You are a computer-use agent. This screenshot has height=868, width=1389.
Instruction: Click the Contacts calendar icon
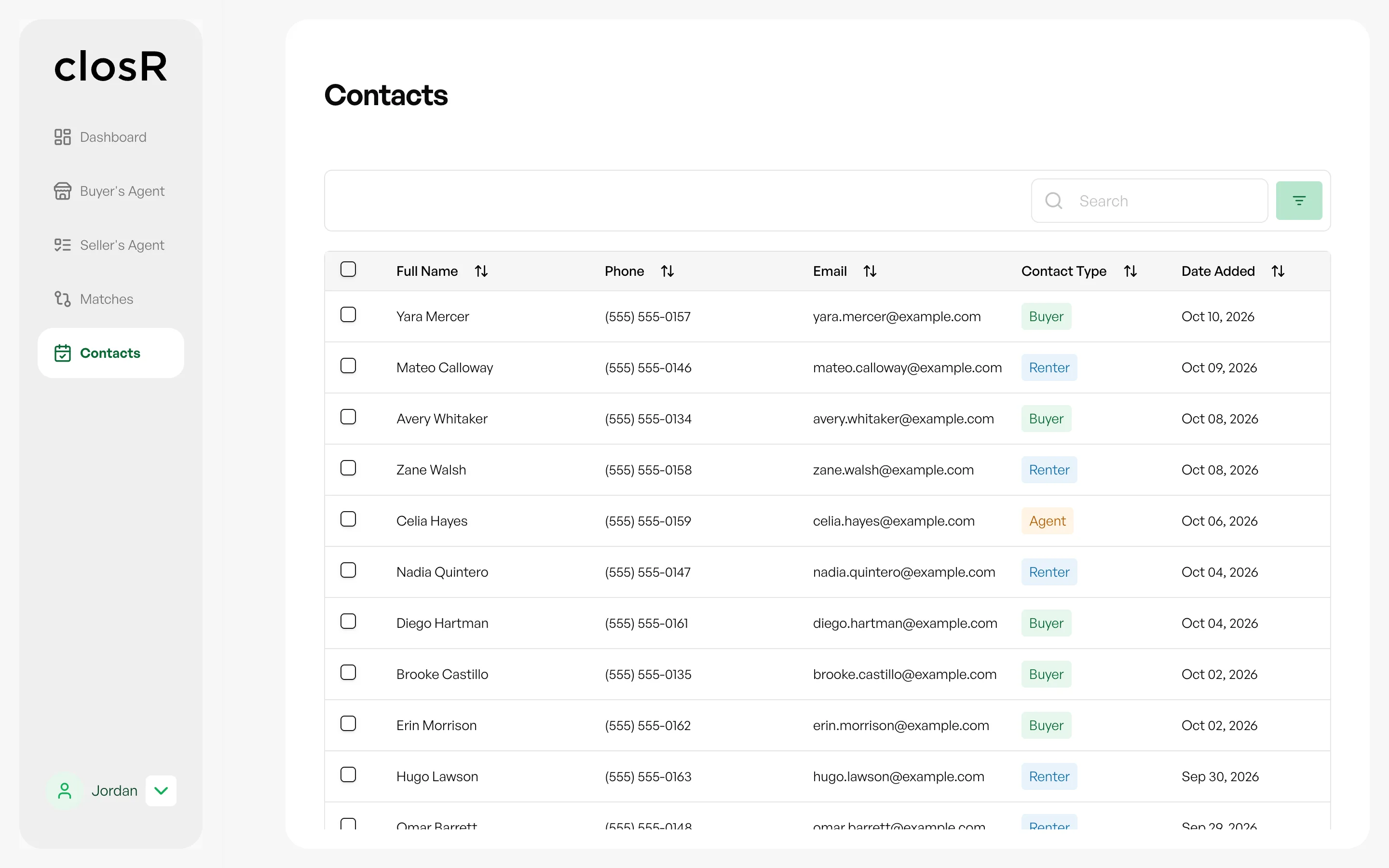(x=63, y=353)
